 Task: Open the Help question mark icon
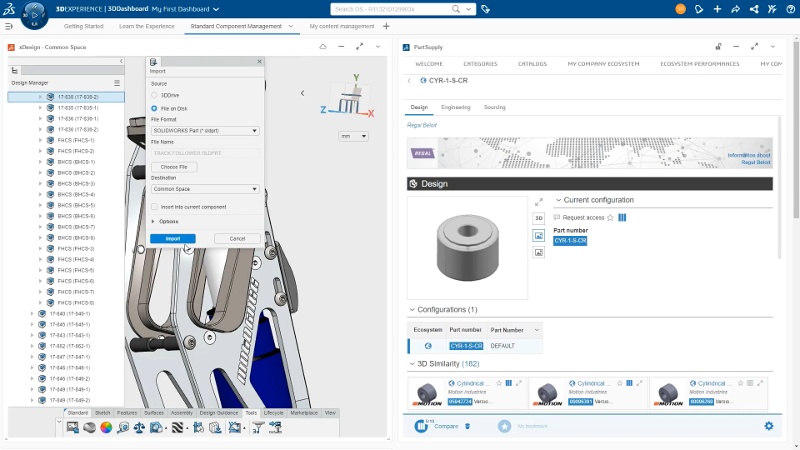[790, 9]
